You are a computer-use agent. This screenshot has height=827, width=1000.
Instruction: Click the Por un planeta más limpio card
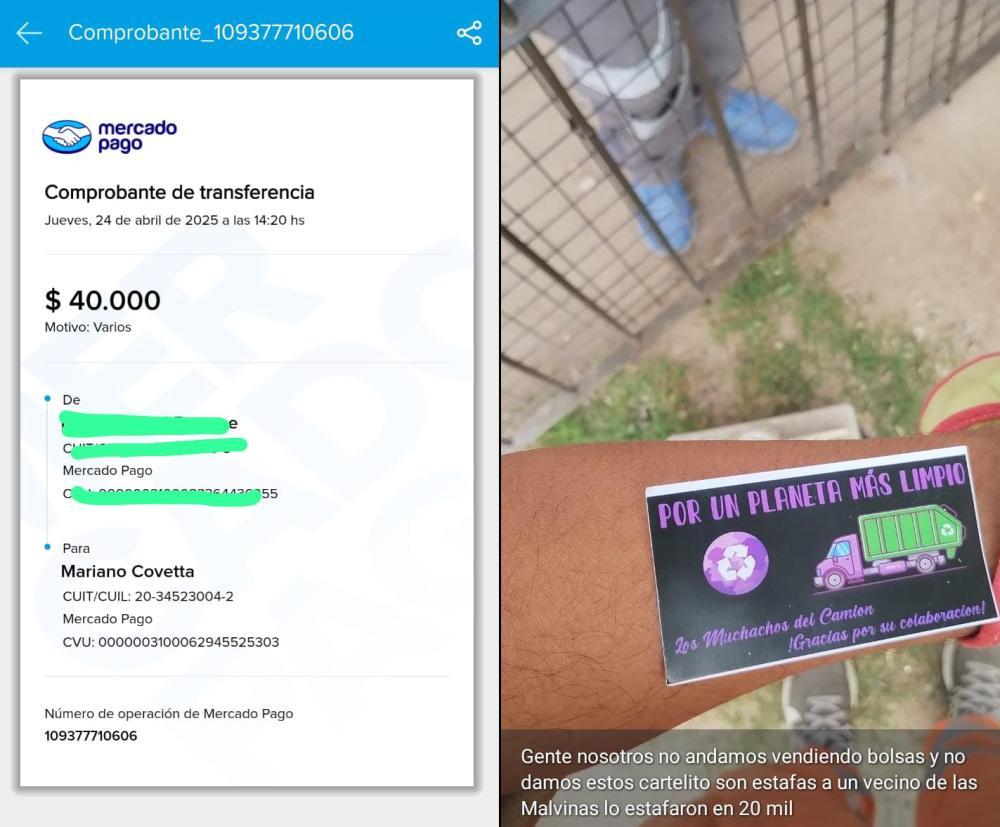pos(820,564)
